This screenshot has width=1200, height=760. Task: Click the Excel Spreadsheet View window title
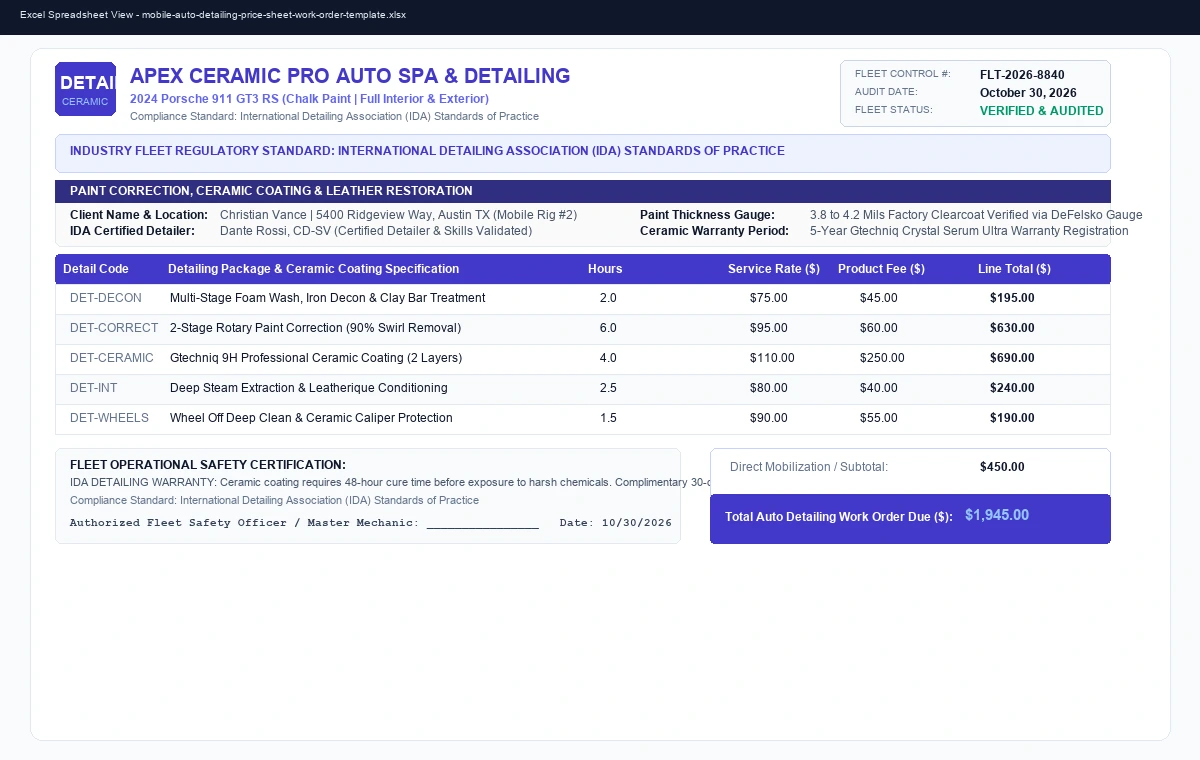tap(213, 15)
